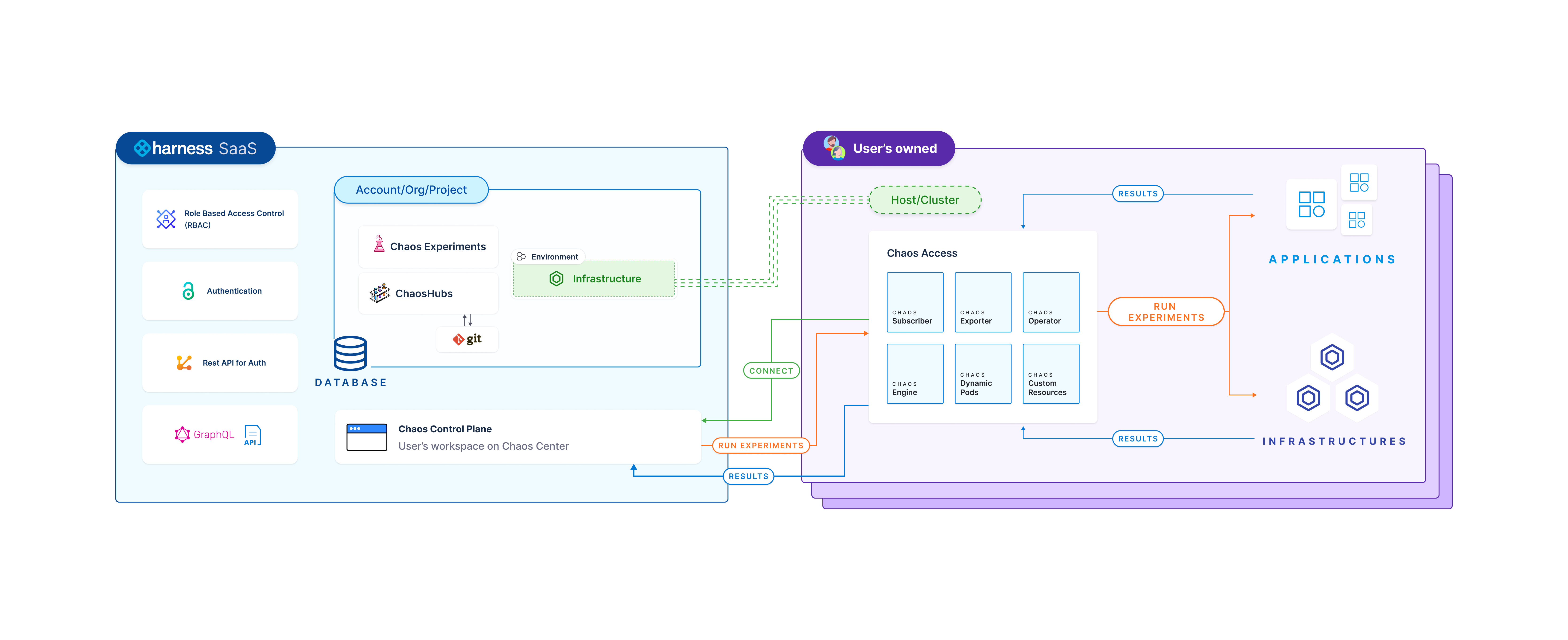The height and width of the screenshot is (640, 1568).
Task: Click the API document icon
Action: point(252,435)
